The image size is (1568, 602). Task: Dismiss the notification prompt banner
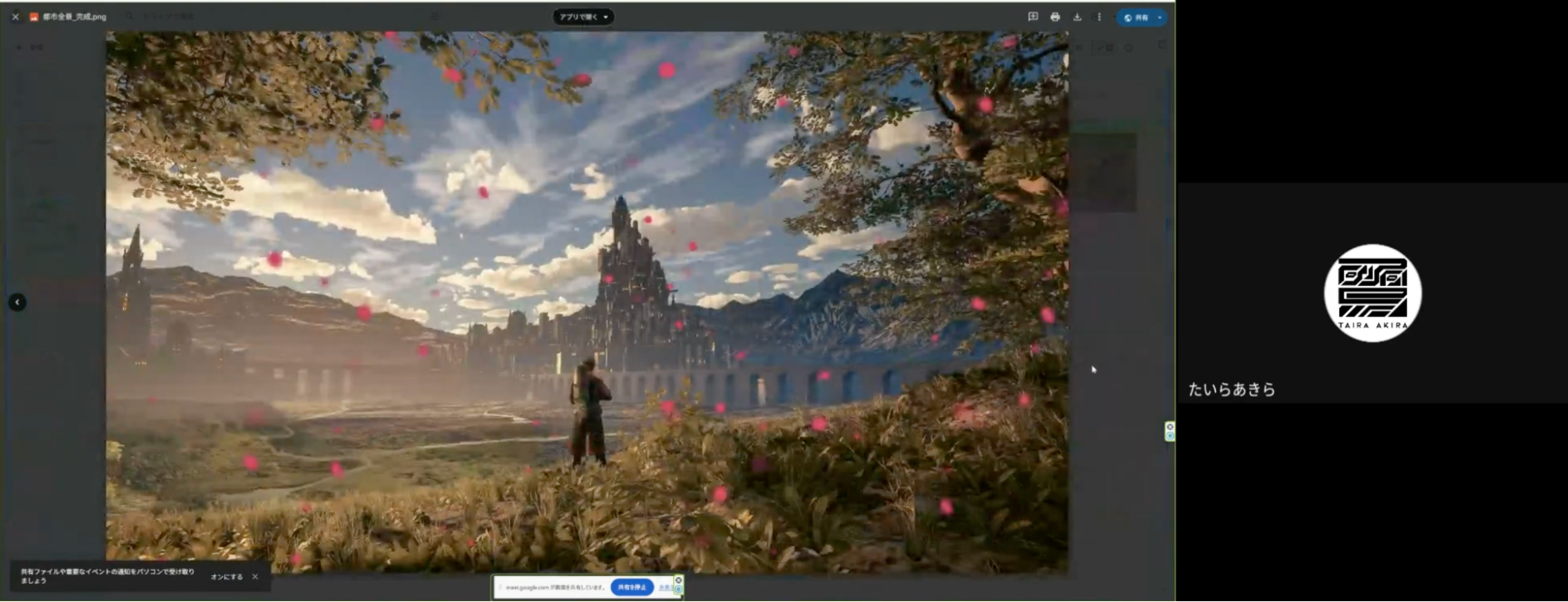tap(255, 577)
